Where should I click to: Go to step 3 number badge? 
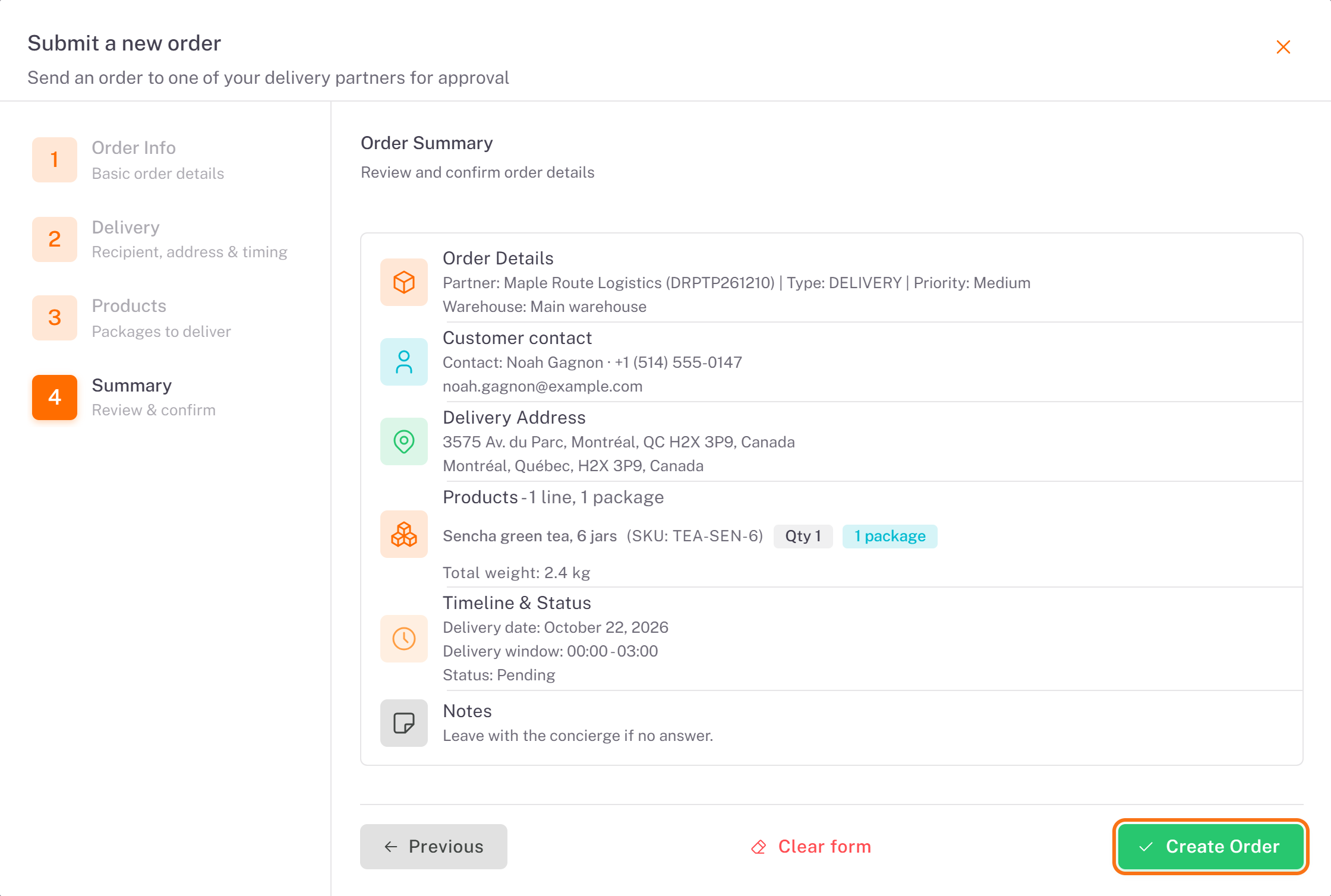point(55,318)
